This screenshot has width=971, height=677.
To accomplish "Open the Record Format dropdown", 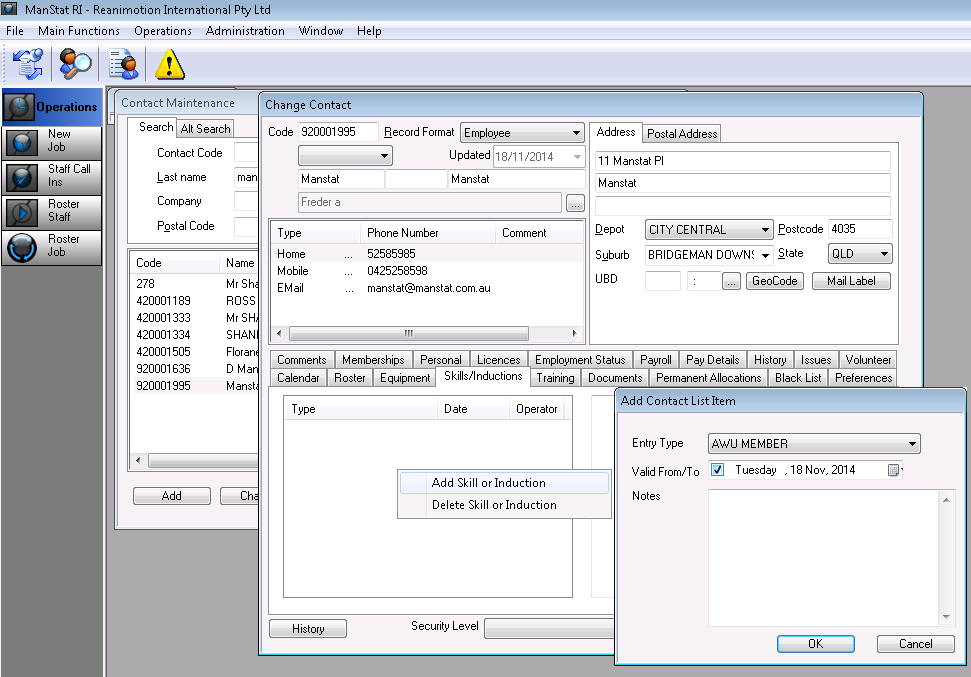I will click(x=576, y=133).
